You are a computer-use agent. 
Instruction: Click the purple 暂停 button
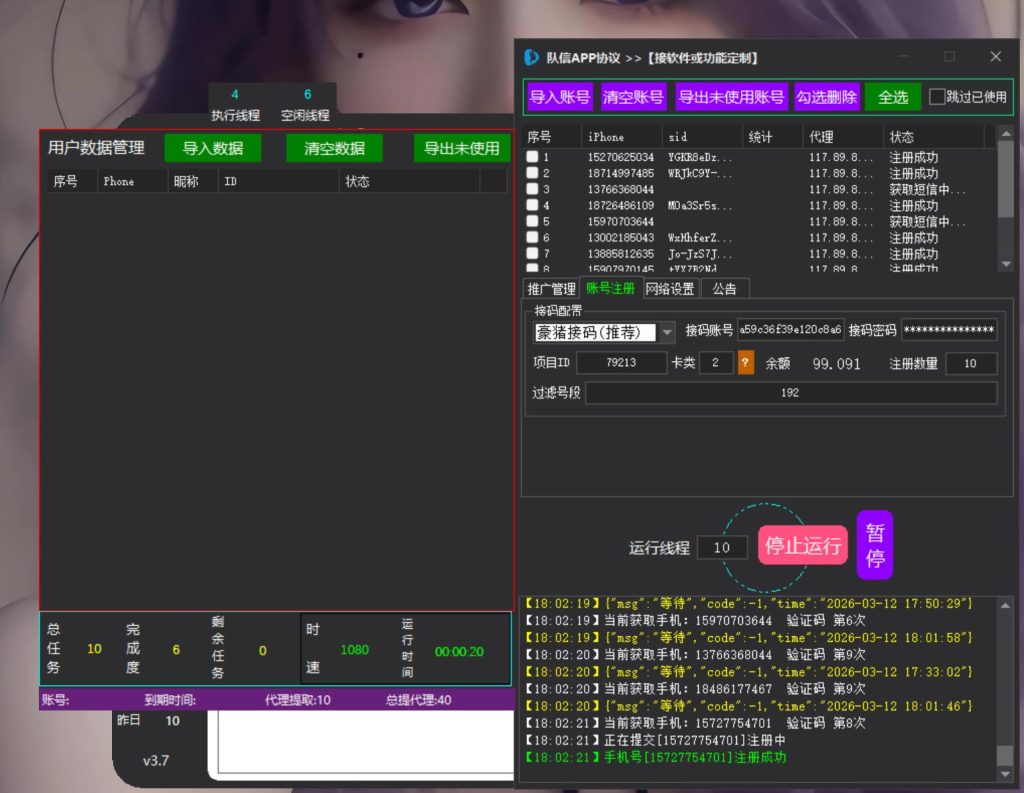(874, 545)
